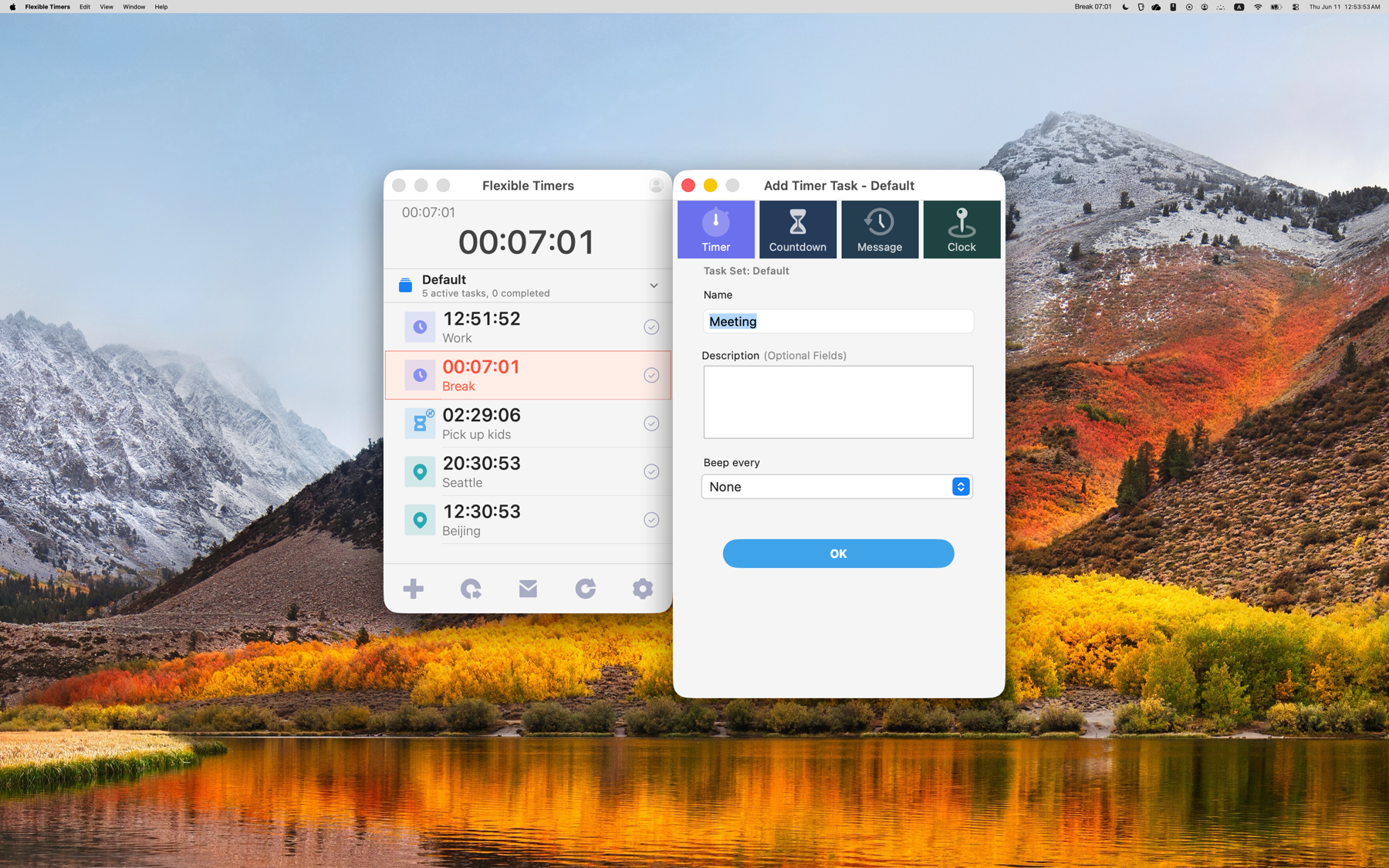This screenshot has height=868, width=1389.
Task: Open the View menu
Action: 106,7
